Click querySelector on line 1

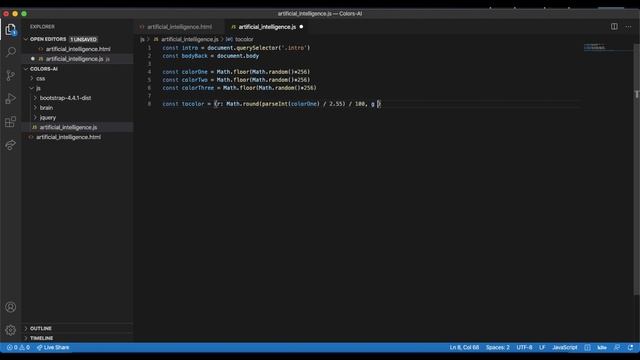[x=259, y=48]
